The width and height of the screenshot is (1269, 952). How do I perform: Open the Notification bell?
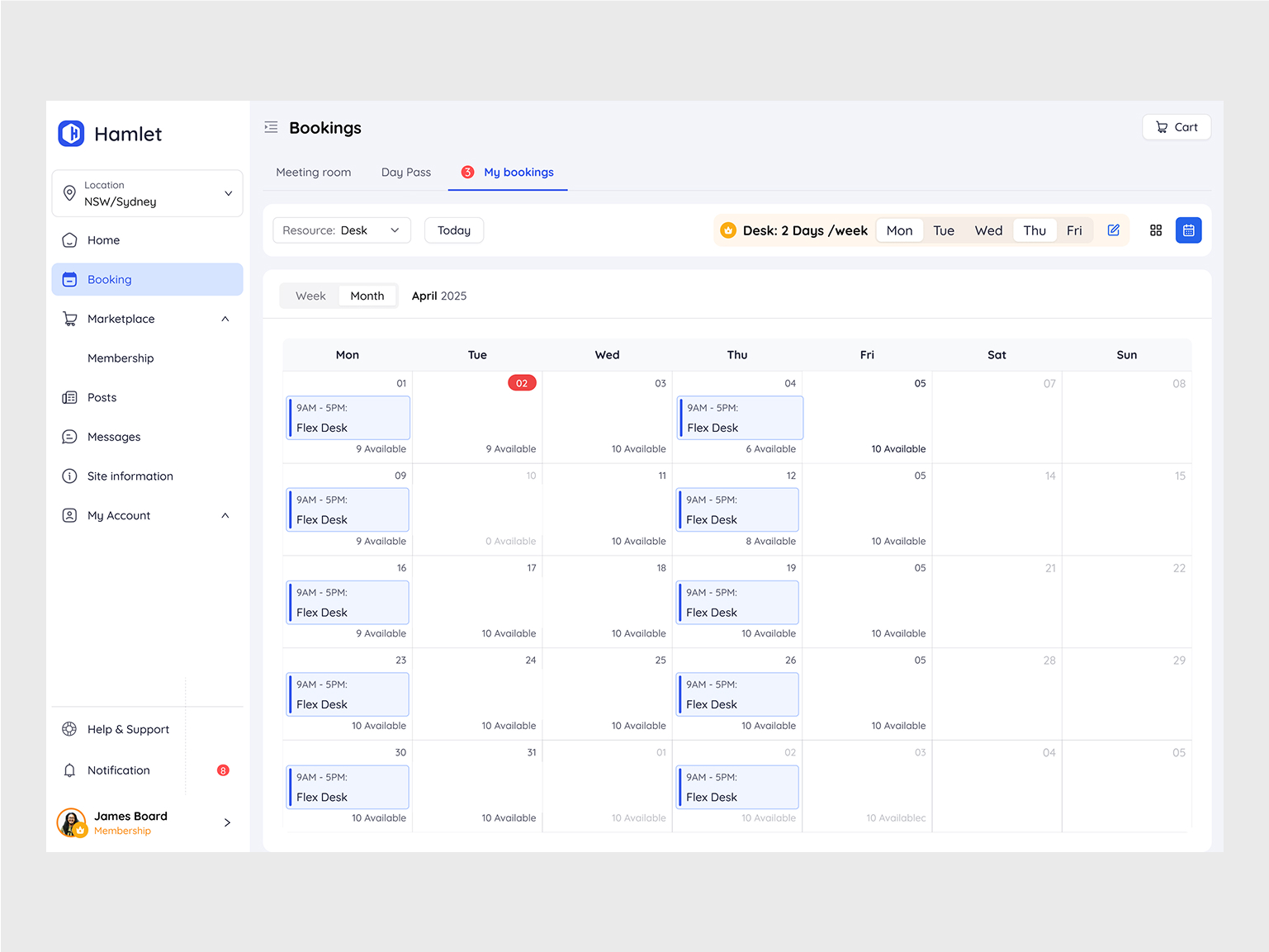click(69, 770)
